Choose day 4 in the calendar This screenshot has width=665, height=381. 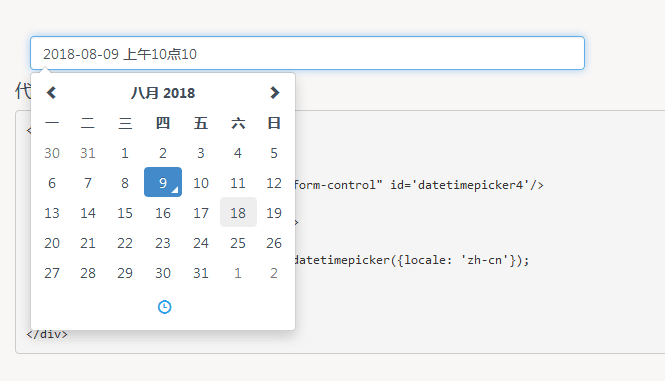coord(238,153)
